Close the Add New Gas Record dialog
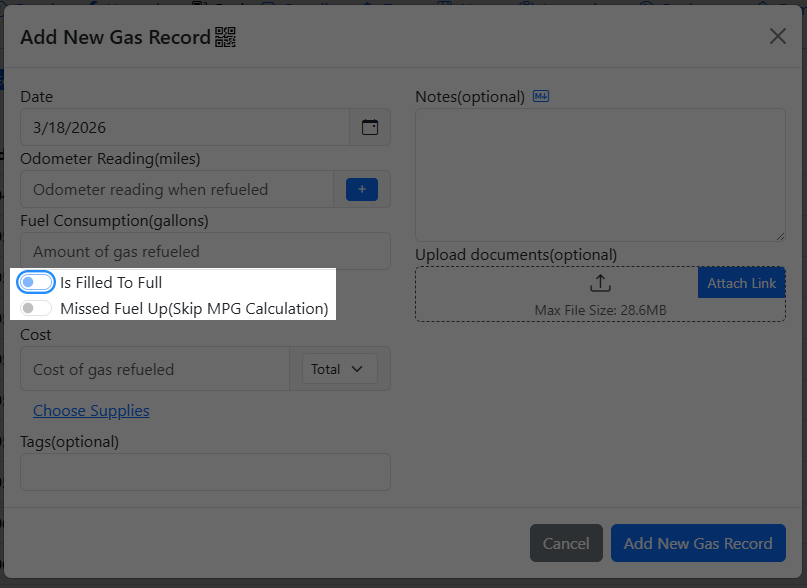Screen dimensions: 807x588 [x=777, y=37]
